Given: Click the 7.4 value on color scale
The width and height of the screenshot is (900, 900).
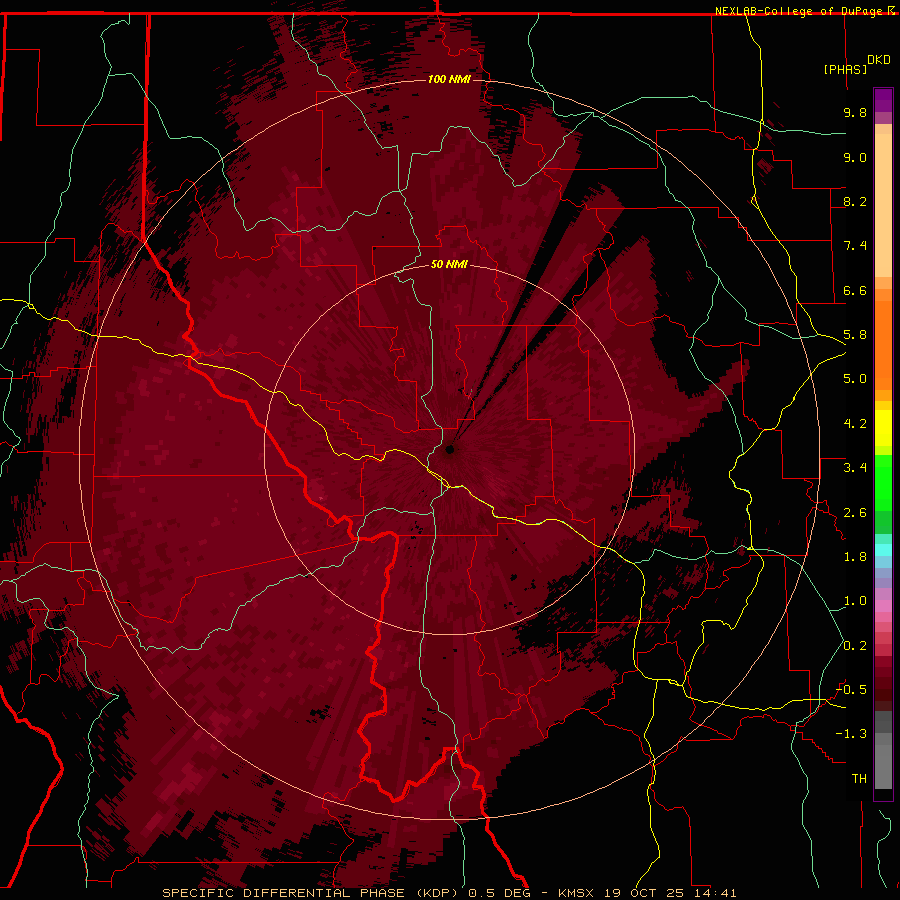Looking at the screenshot, I should click(855, 246).
